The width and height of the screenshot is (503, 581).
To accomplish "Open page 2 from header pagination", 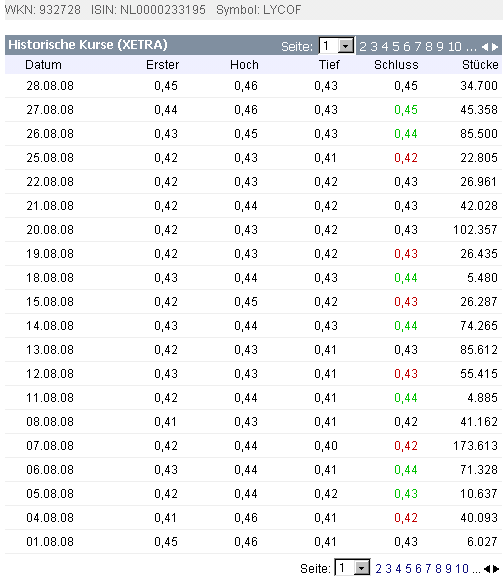I will click(363, 47).
